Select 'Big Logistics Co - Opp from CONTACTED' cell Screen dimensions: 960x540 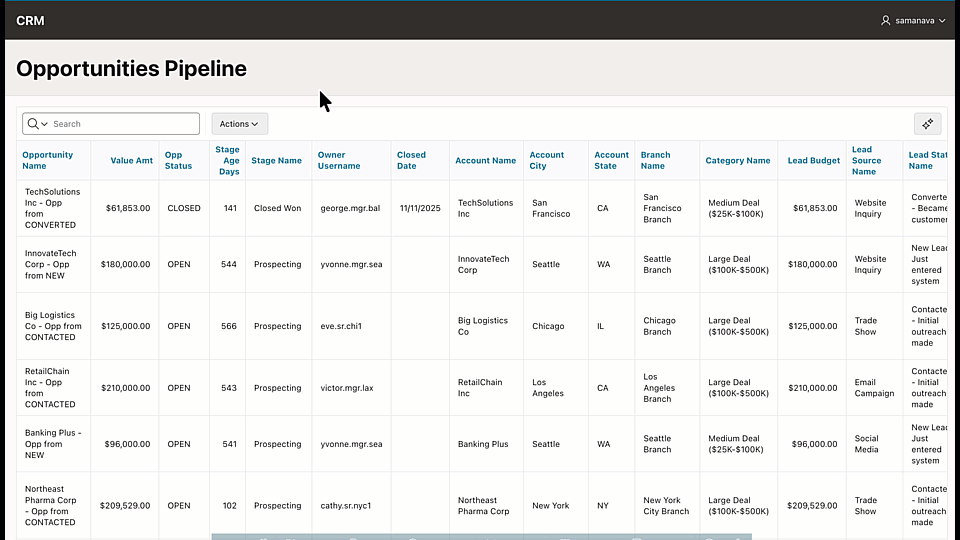(53, 326)
